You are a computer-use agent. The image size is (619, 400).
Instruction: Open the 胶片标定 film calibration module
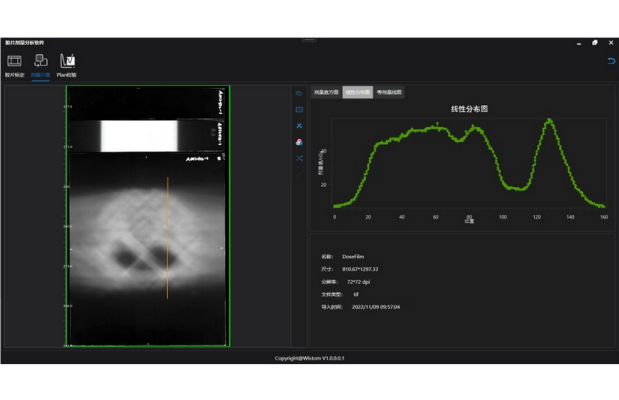point(14,65)
